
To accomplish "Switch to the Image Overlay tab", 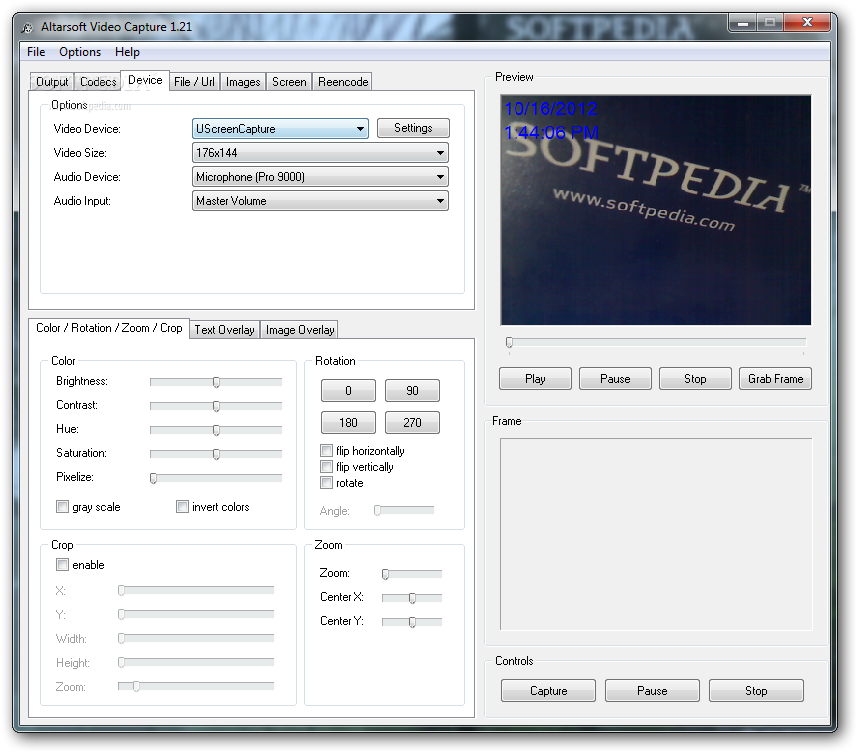I will click(300, 330).
